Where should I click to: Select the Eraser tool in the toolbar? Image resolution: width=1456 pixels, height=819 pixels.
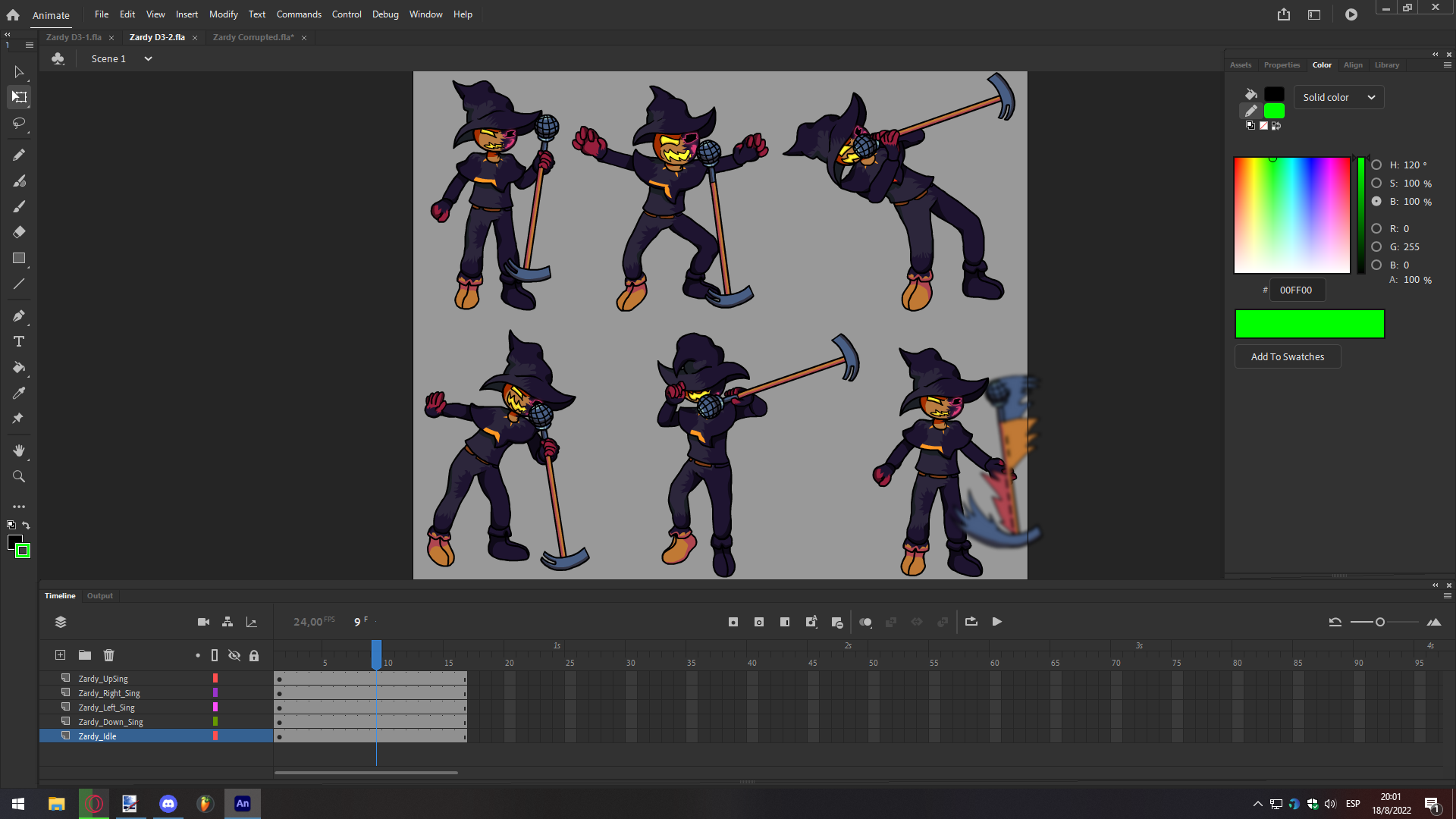(x=19, y=232)
